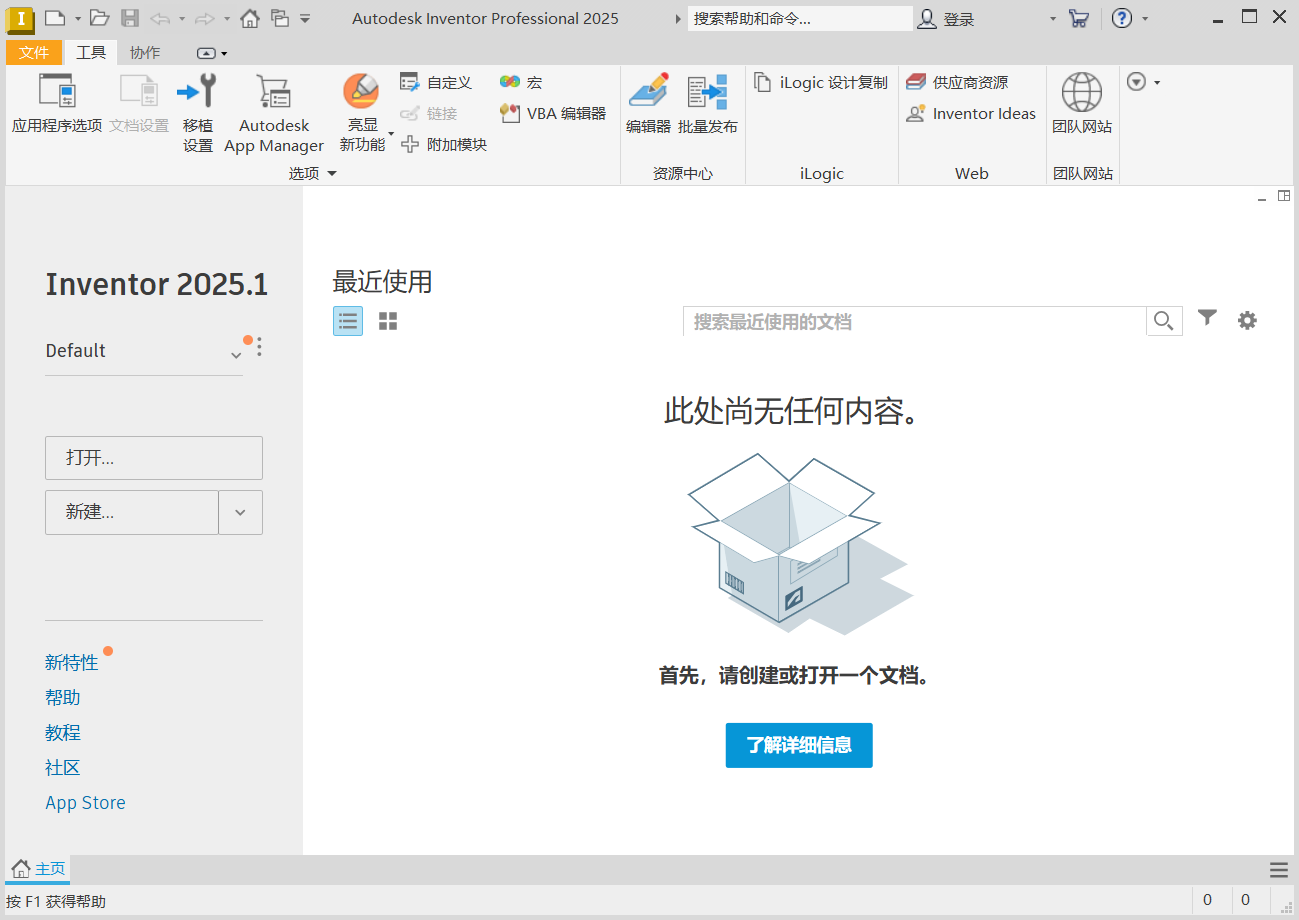The width and height of the screenshot is (1299, 920).
Task: Click the Inventor application logo icon
Action: 20,18
